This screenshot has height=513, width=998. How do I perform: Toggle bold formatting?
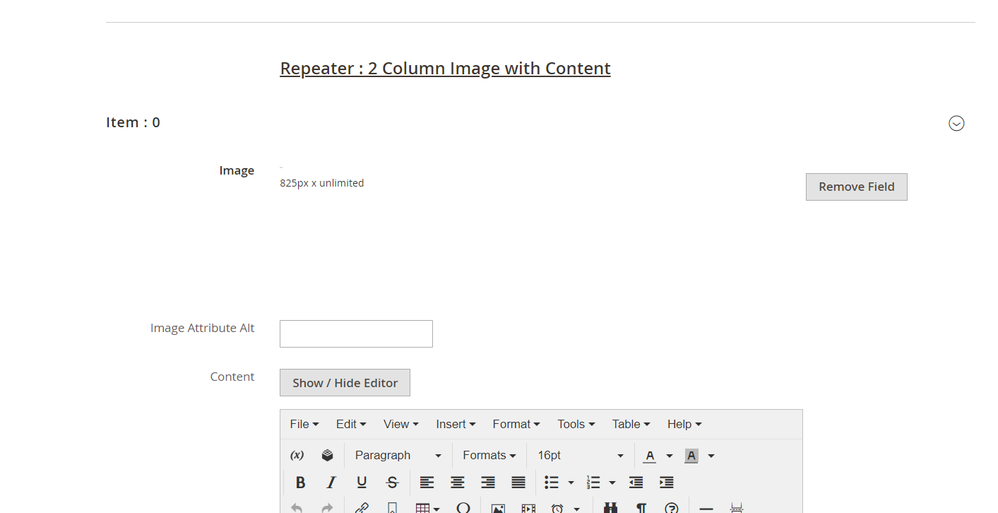[300, 482]
